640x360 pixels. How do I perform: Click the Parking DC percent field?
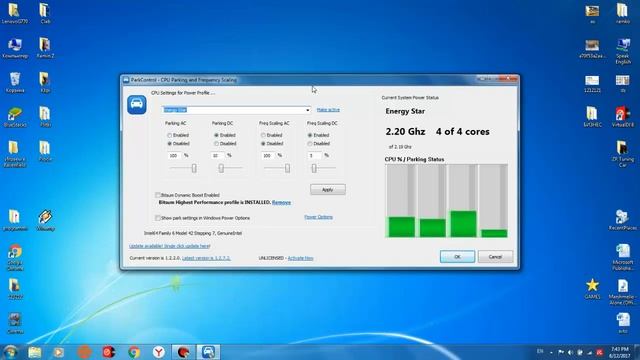click(217, 156)
